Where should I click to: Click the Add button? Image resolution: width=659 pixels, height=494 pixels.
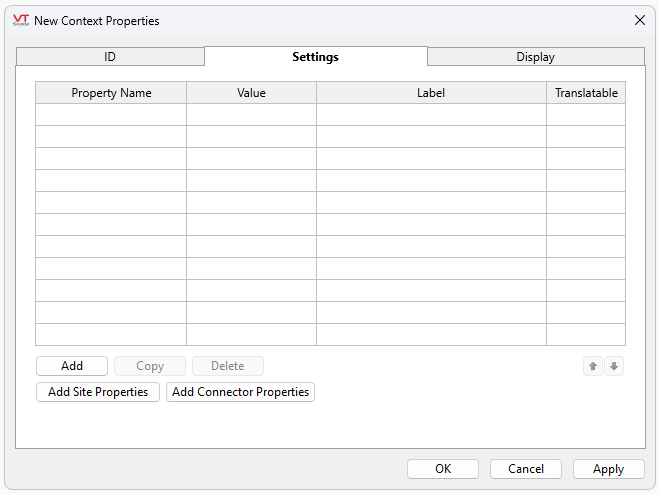(72, 366)
